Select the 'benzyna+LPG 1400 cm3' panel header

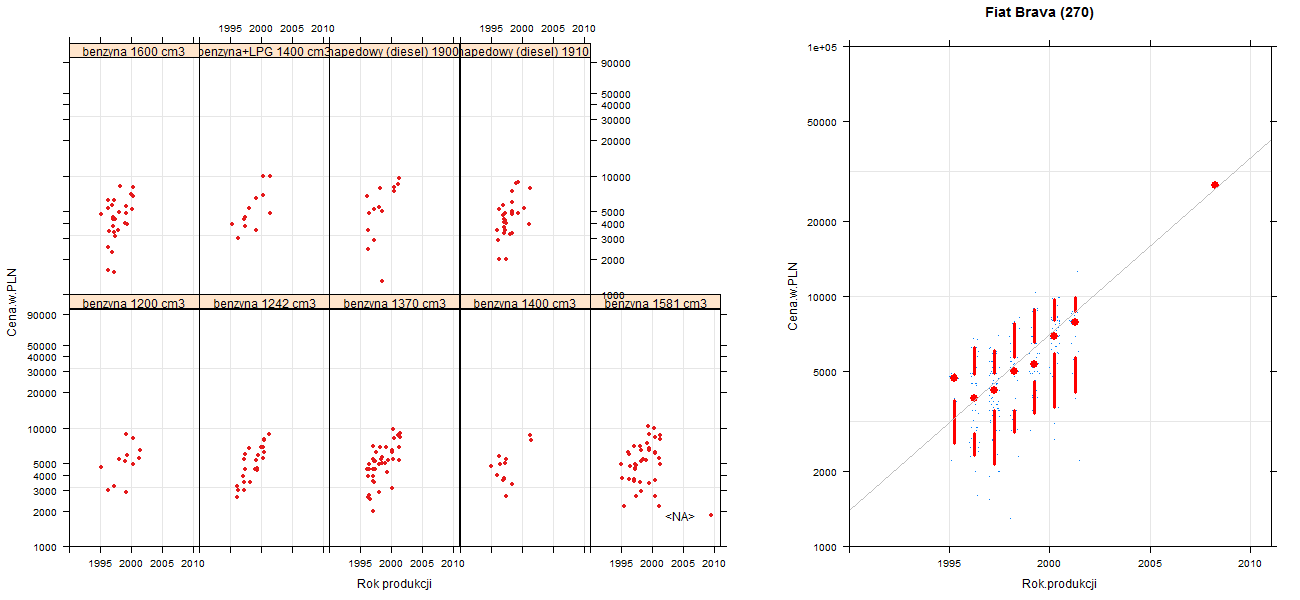tap(264, 50)
